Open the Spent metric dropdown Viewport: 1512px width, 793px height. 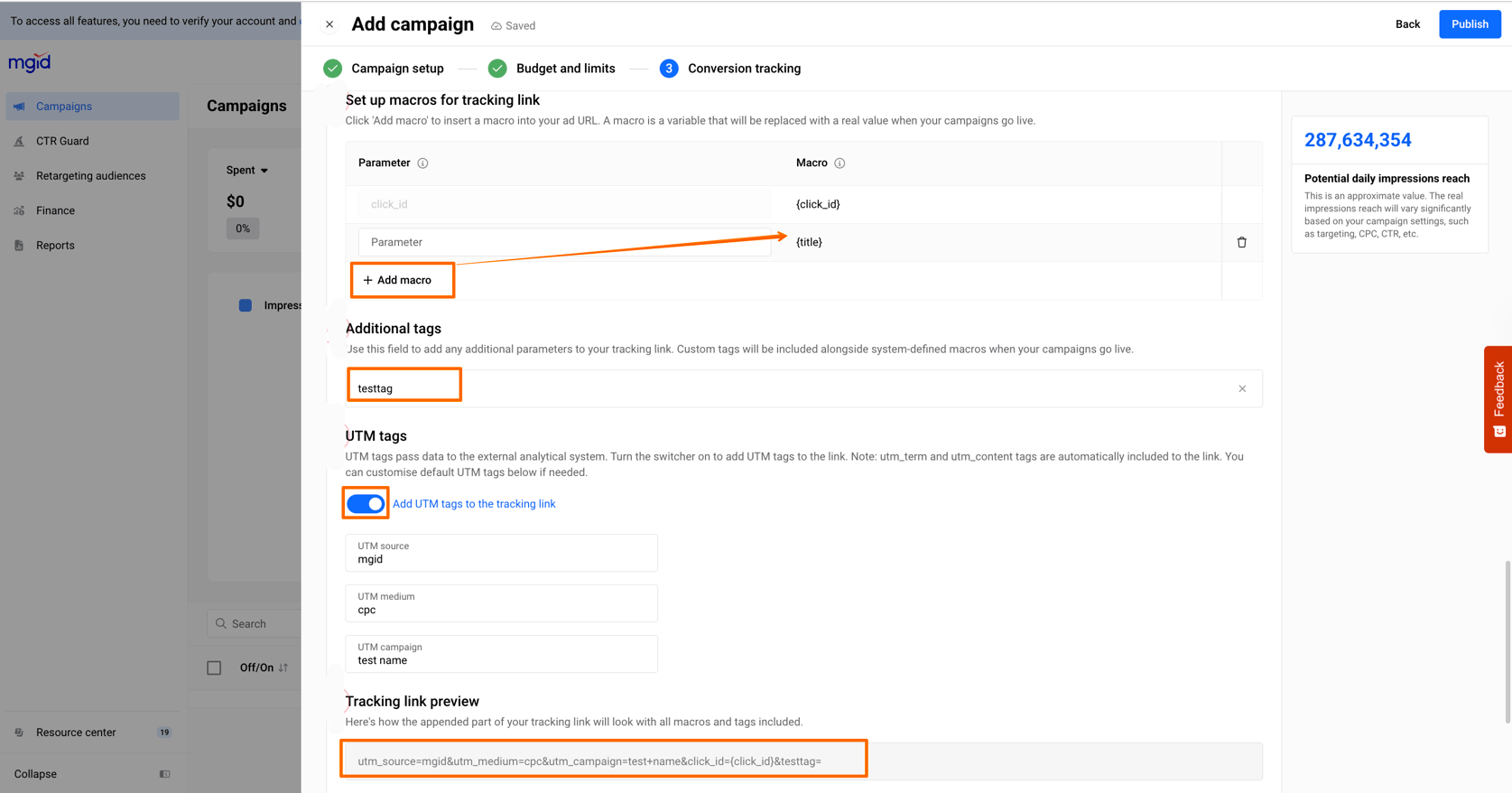click(246, 170)
